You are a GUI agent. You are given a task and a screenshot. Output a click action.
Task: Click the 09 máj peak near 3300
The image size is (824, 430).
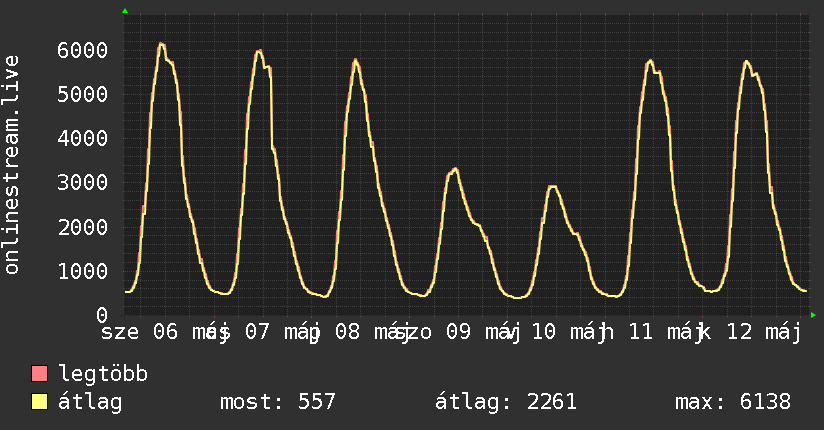455,169
